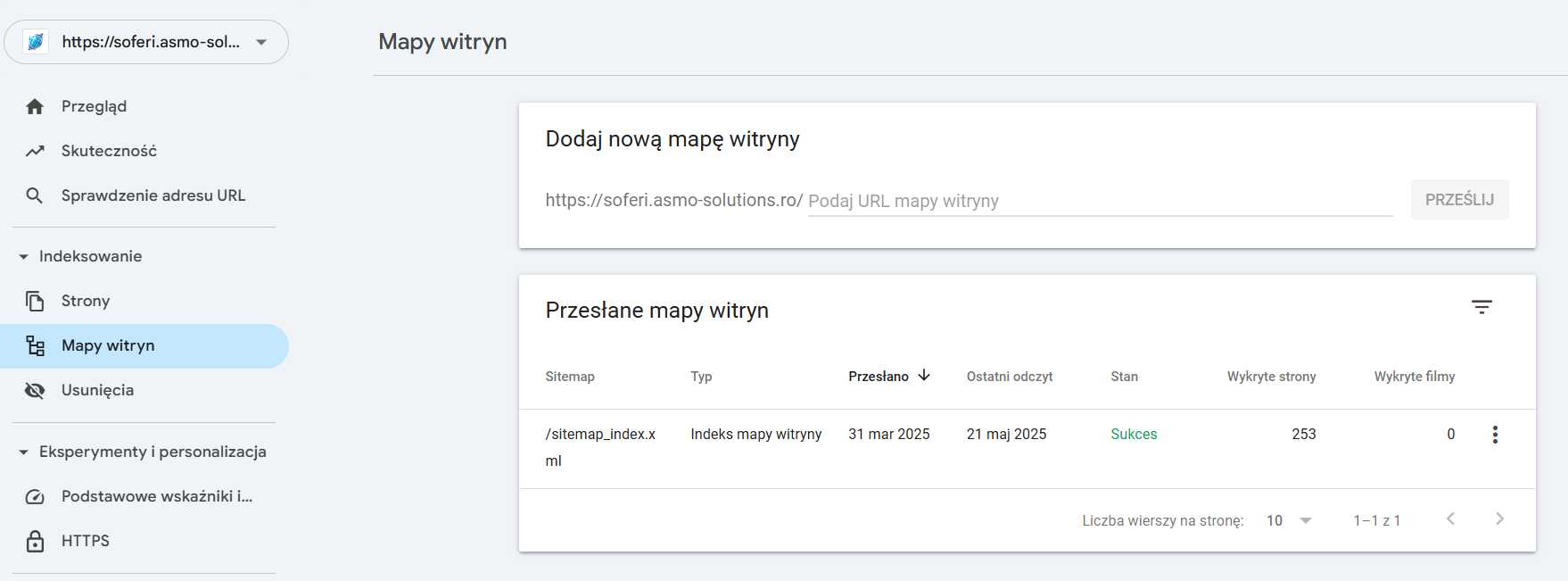Click the URL inspection magnifier icon
This screenshot has height=581, width=1568.
coord(35,195)
